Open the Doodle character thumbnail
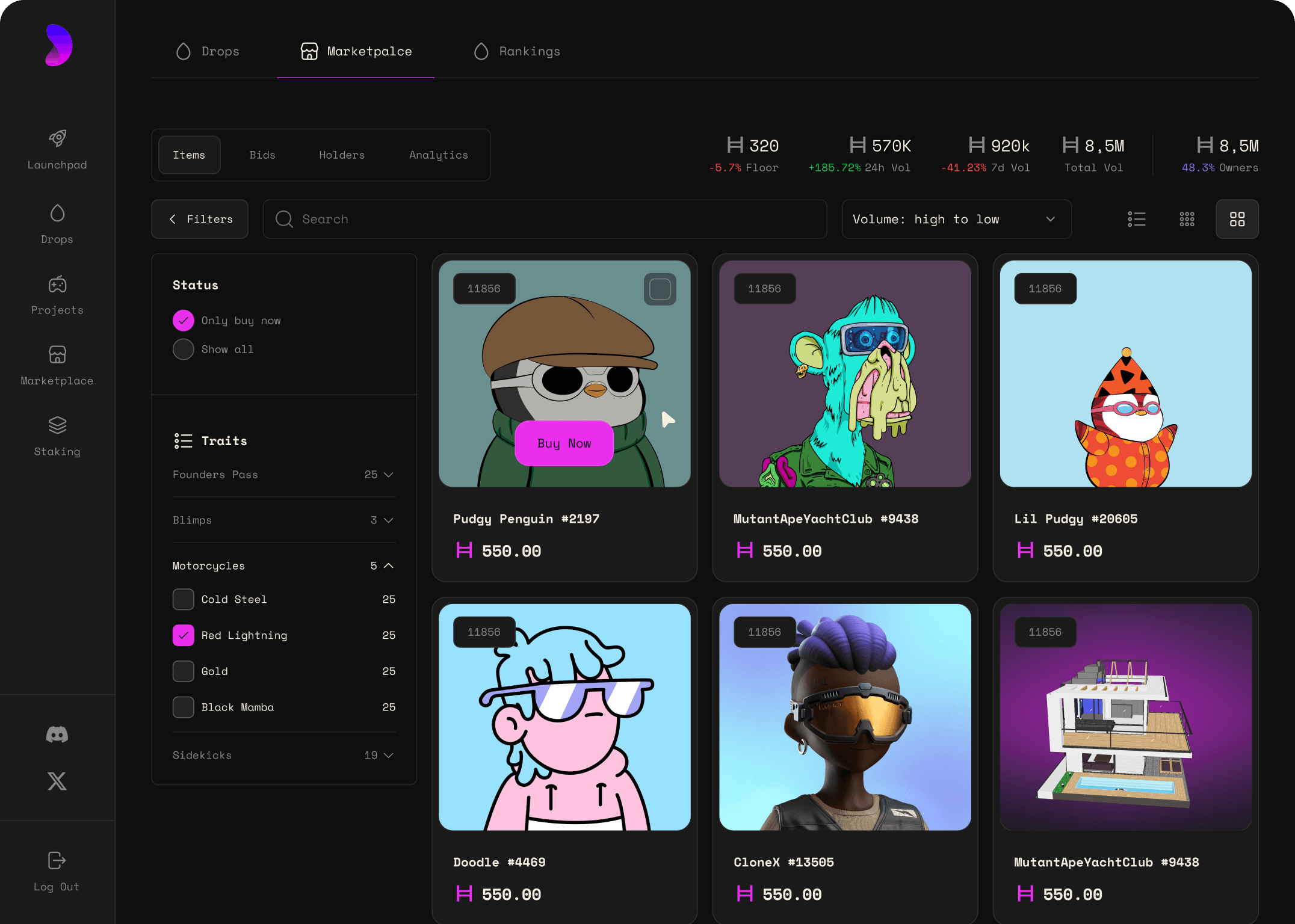Image resolution: width=1295 pixels, height=924 pixels. (564, 717)
